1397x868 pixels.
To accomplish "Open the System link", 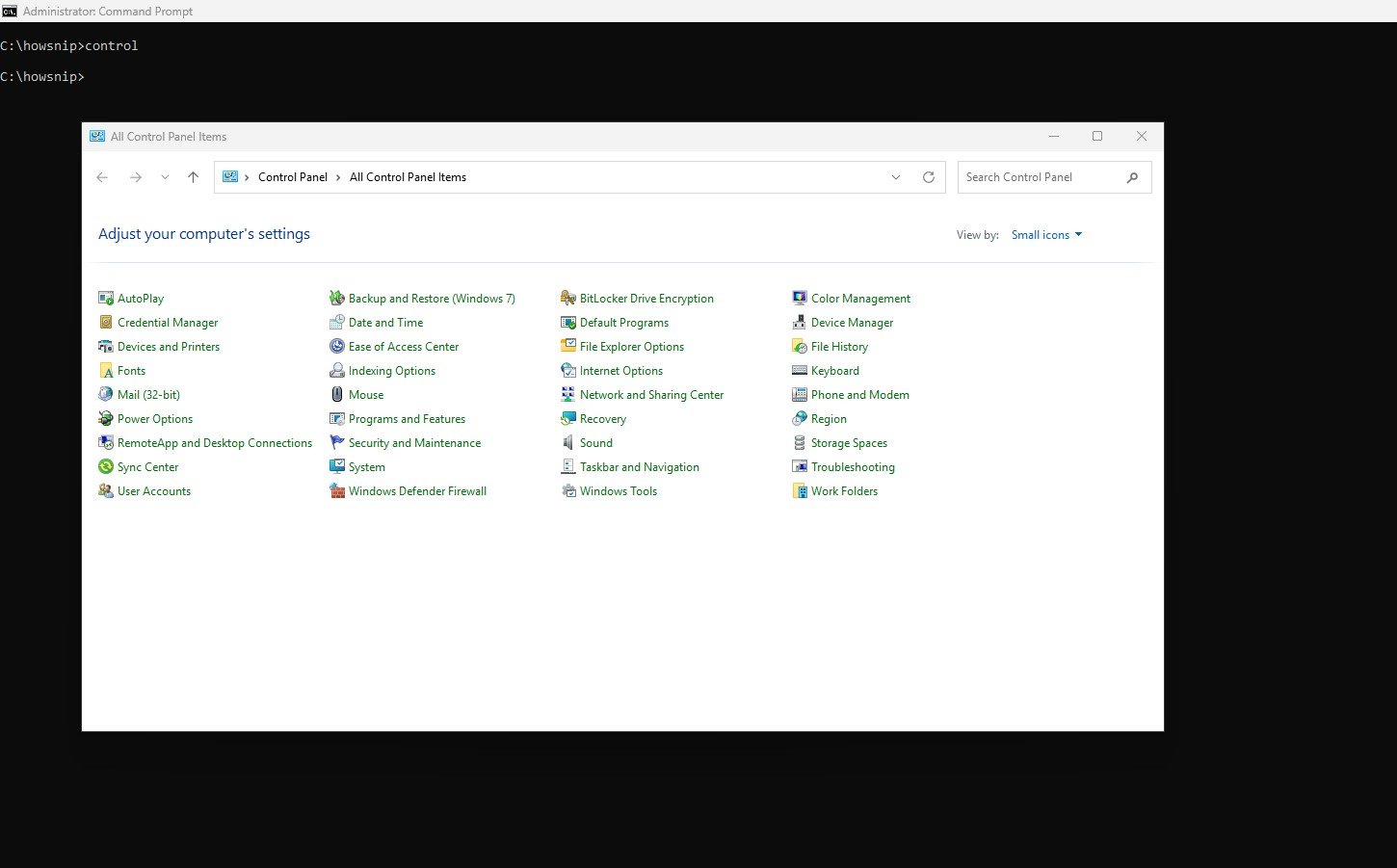I will click(x=367, y=467).
